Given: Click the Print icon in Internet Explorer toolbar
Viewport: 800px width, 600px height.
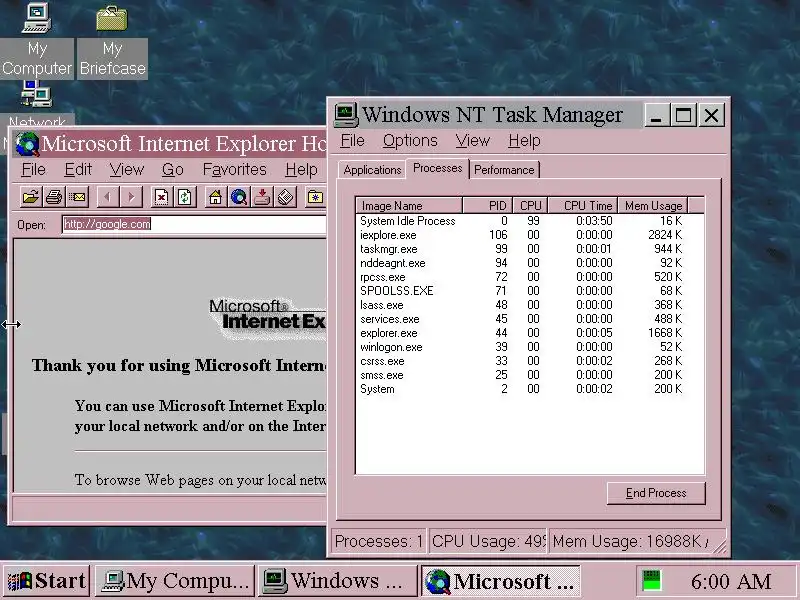Looking at the screenshot, I should point(54,196).
